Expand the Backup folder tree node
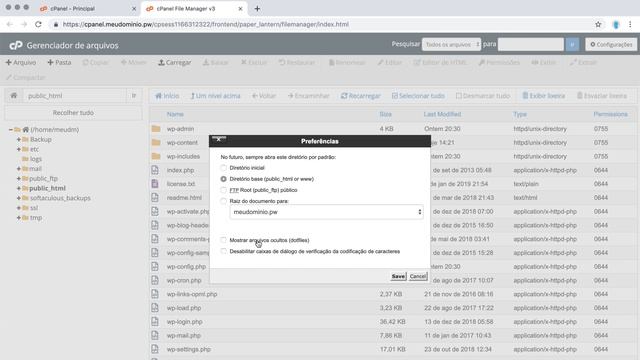This screenshot has height=360, width=640. tap(18, 139)
